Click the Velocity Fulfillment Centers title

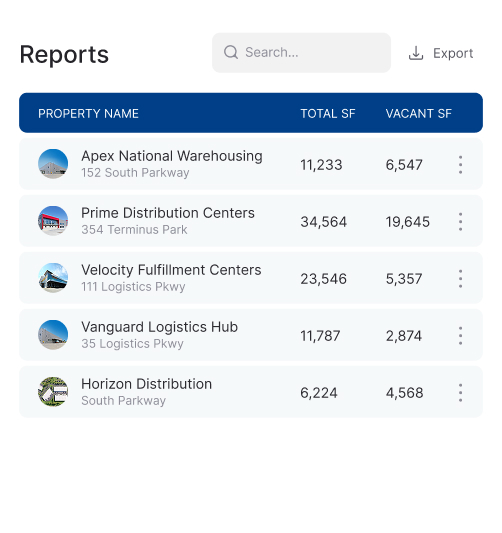[x=171, y=270]
